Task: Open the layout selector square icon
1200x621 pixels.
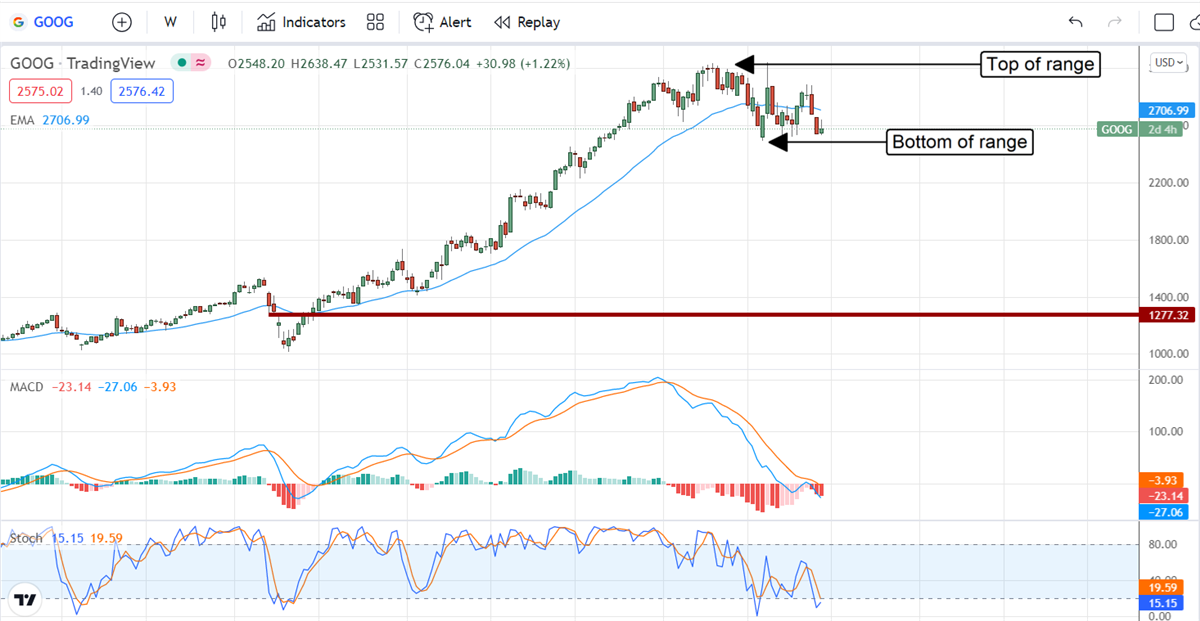Action: (1164, 22)
